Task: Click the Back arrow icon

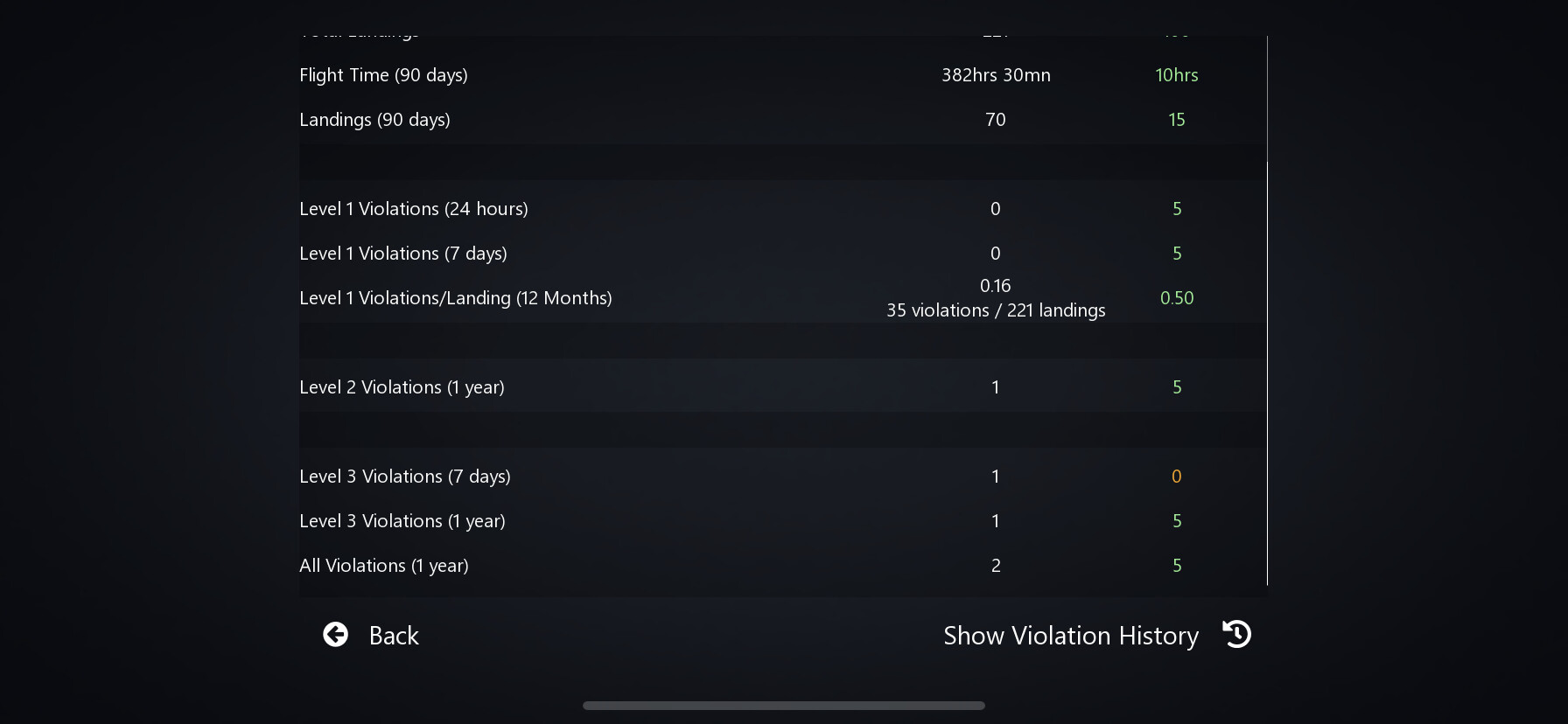Action: 335,635
